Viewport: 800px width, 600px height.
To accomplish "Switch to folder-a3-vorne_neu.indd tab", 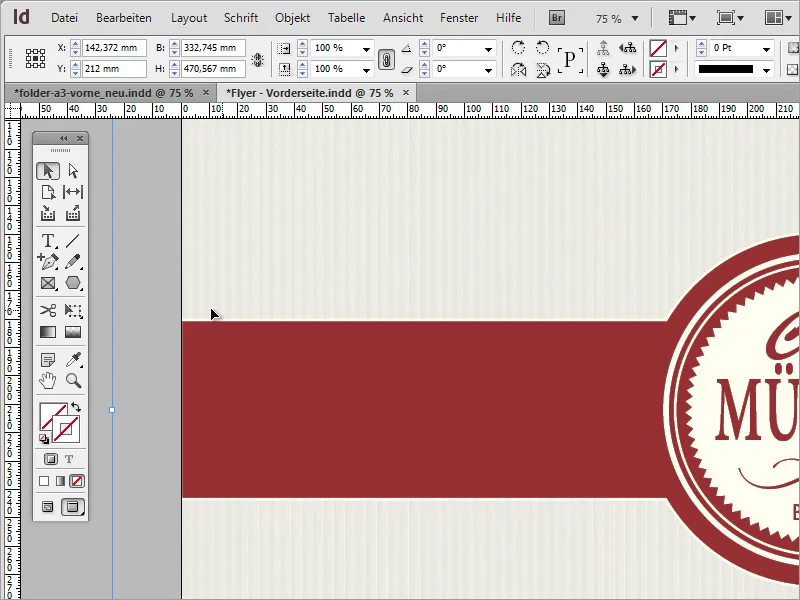I will pos(104,93).
